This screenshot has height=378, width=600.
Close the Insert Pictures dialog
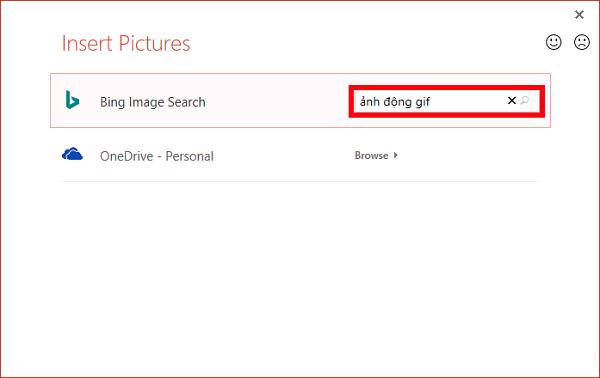[579, 15]
